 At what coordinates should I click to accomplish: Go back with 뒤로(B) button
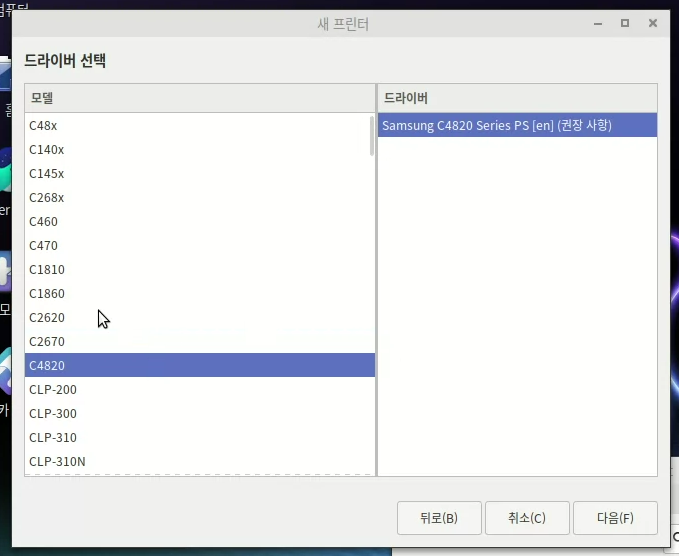pyautogui.click(x=439, y=518)
